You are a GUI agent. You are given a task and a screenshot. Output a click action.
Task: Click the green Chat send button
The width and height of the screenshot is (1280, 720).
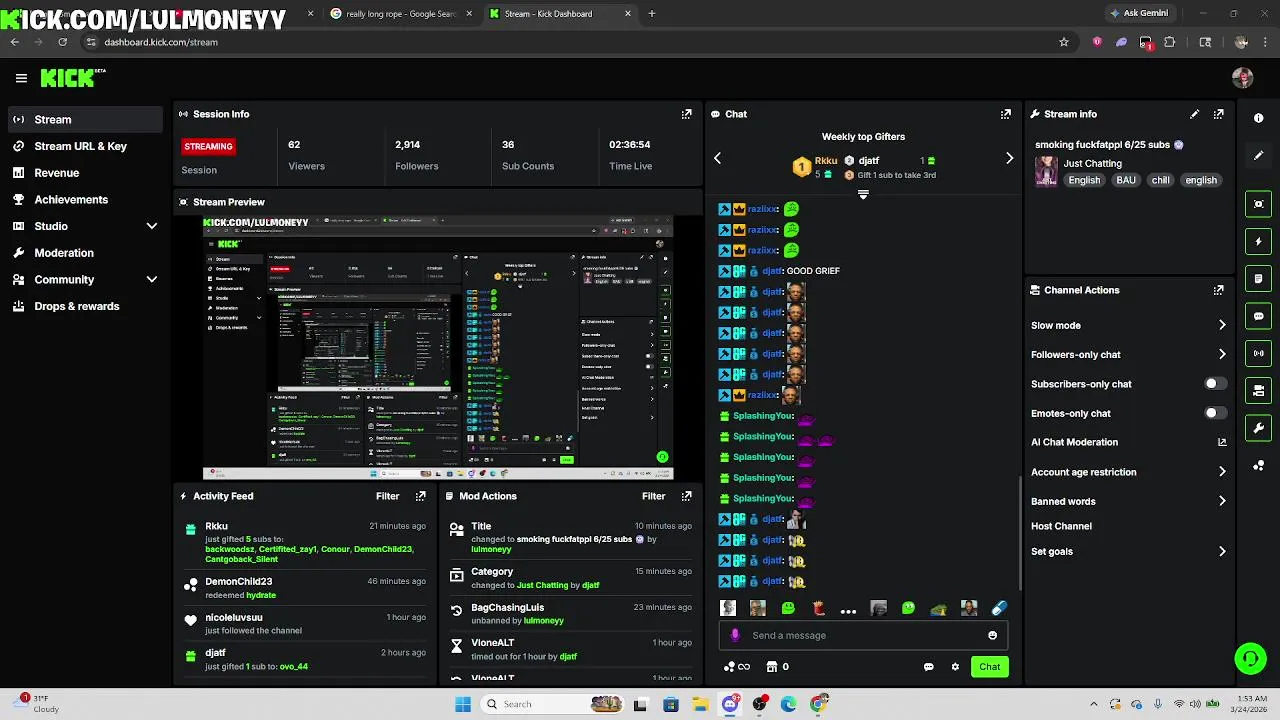point(989,667)
